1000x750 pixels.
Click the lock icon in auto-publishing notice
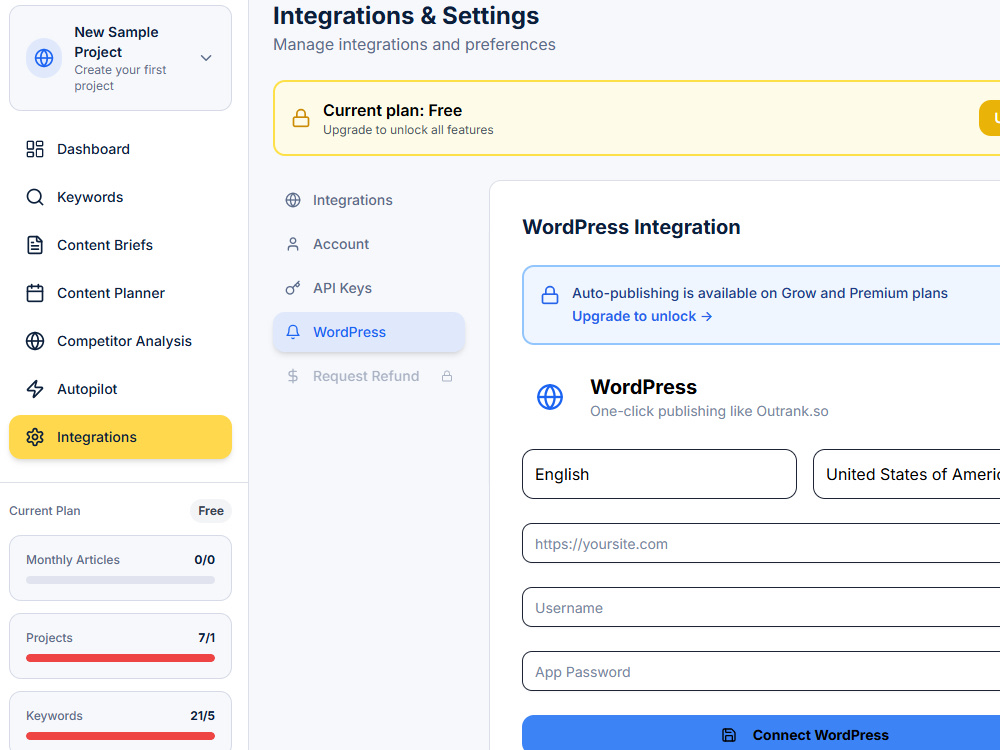(x=550, y=295)
